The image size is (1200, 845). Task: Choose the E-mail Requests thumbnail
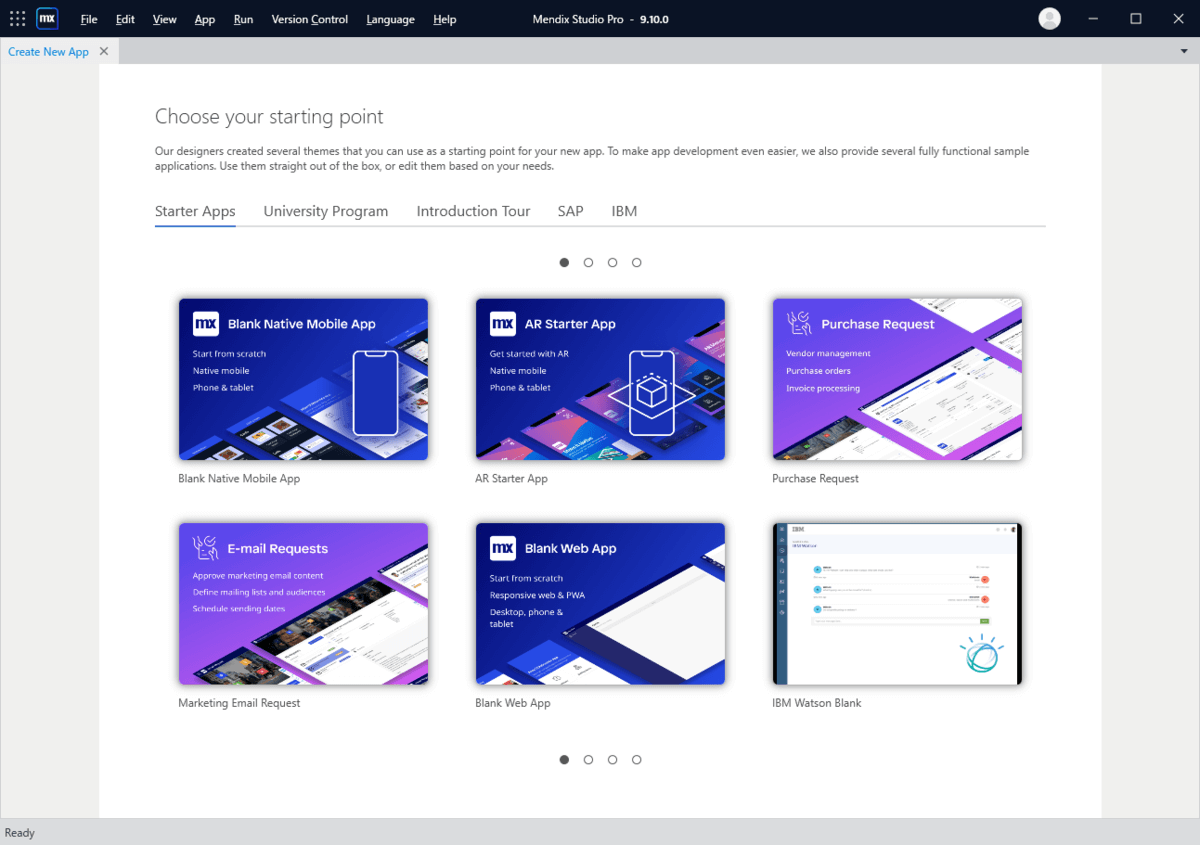pos(303,604)
